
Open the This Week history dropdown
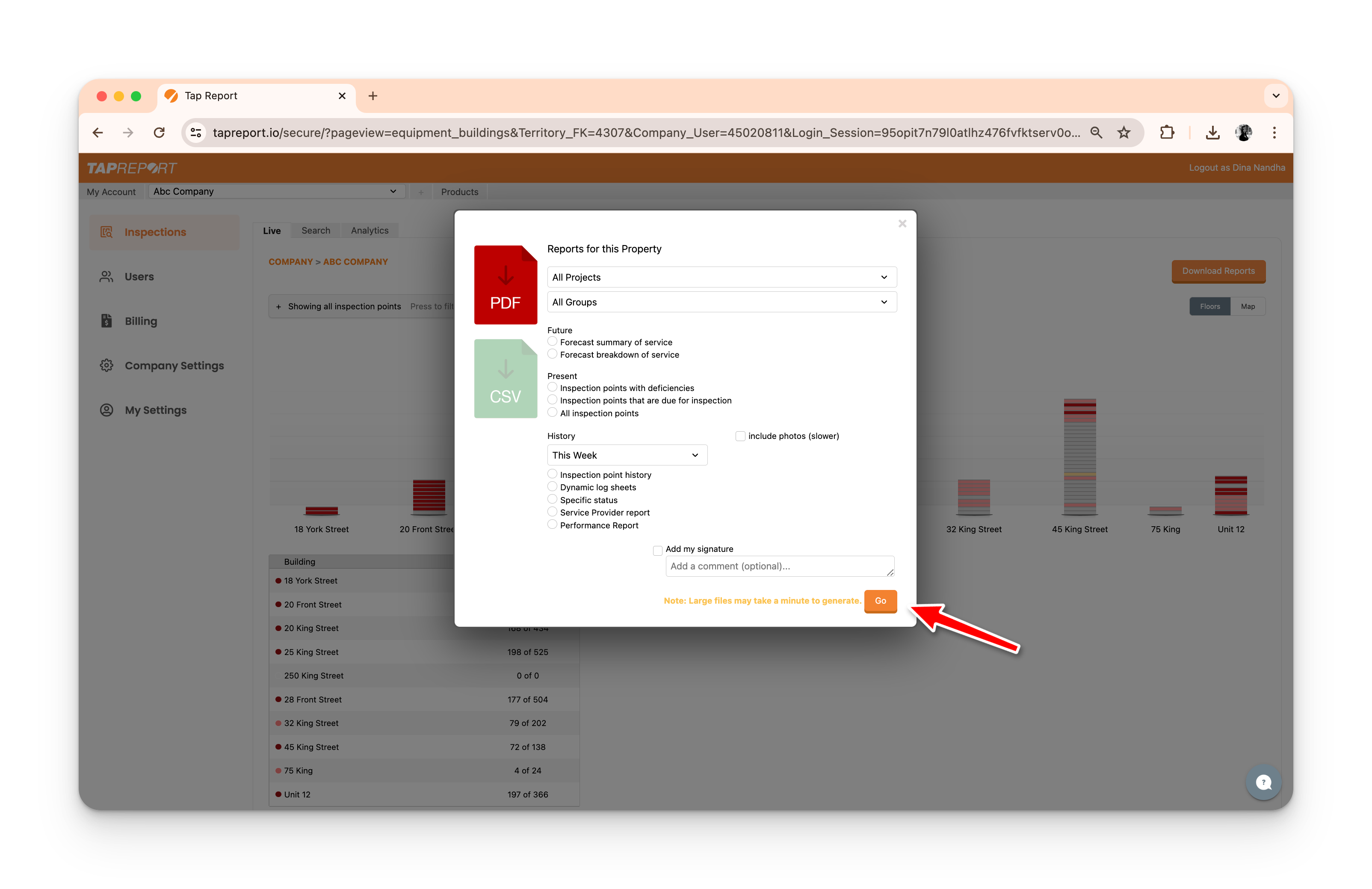coord(627,456)
